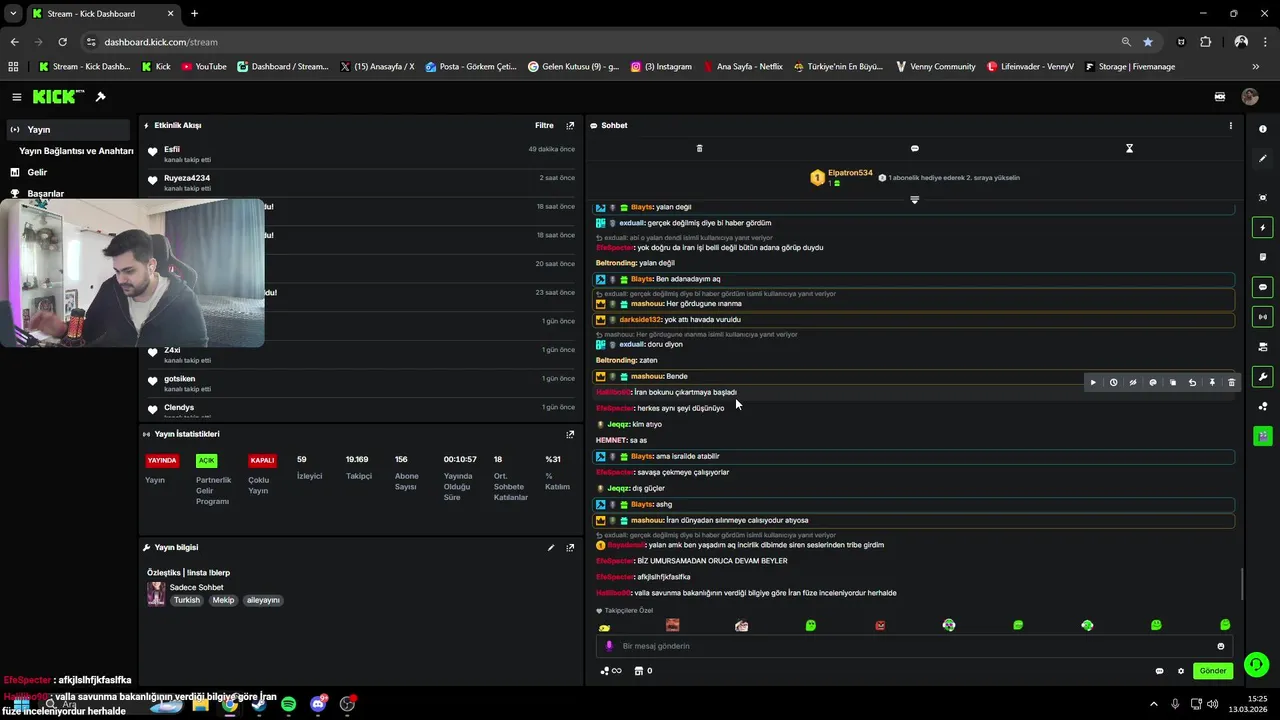The image size is (1280, 720).
Task: Click the Gönder send button
Action: [x=1213, y=671]
